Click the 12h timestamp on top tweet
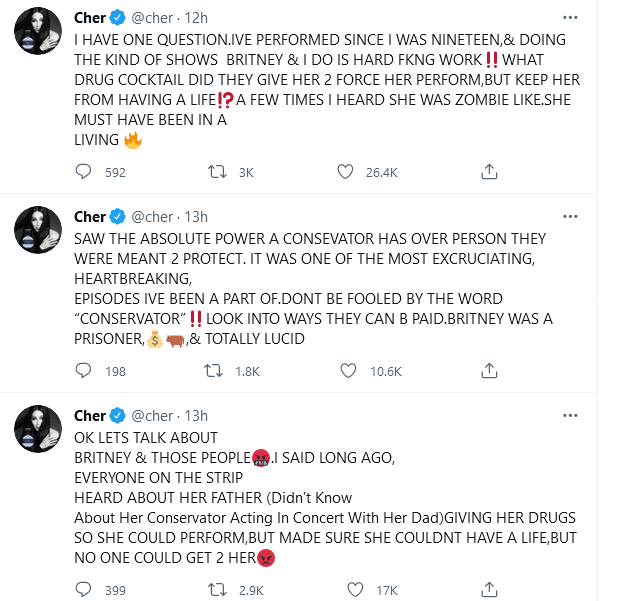624x601 pixels. [198, 18]
